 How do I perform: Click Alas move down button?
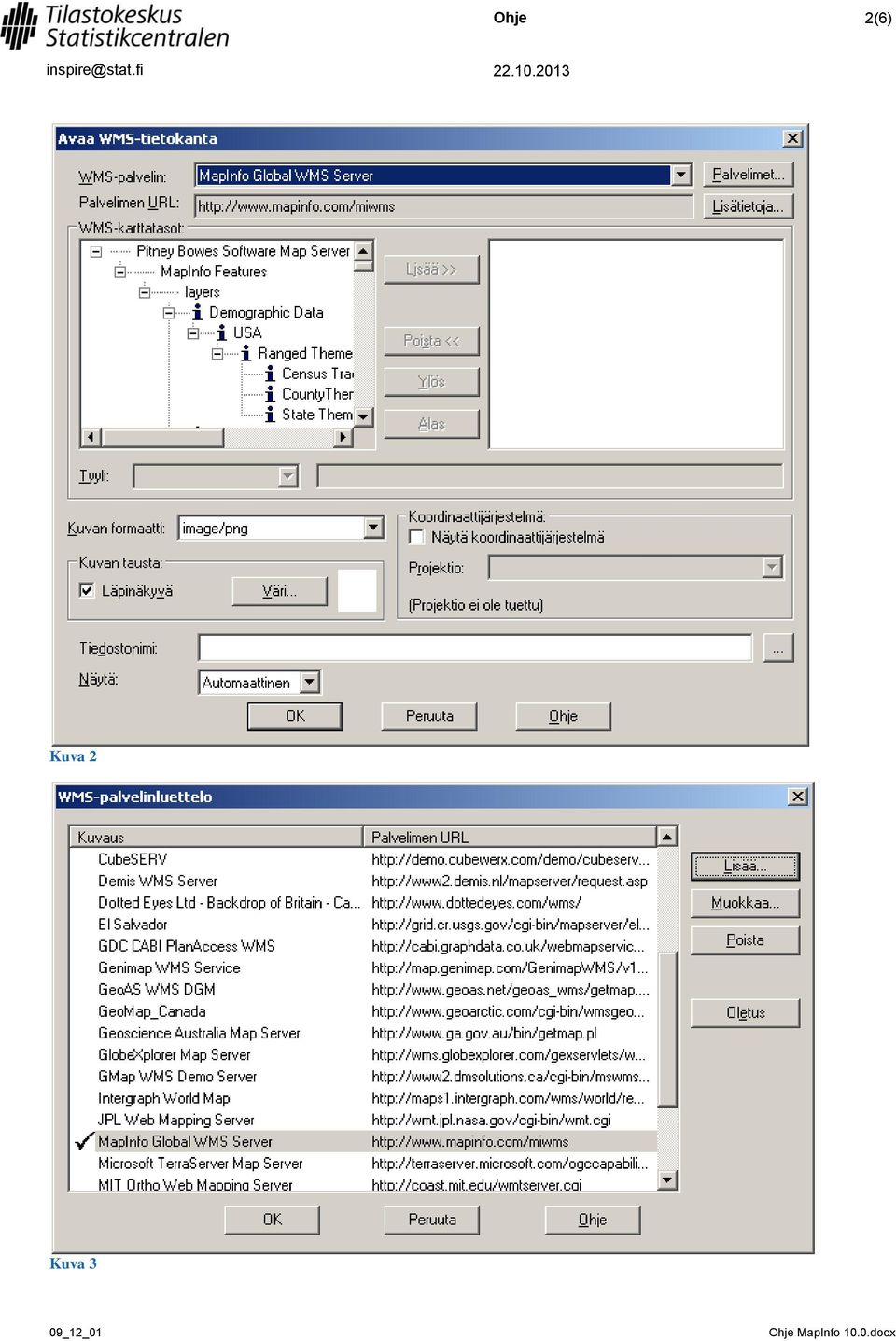[431, 424]
